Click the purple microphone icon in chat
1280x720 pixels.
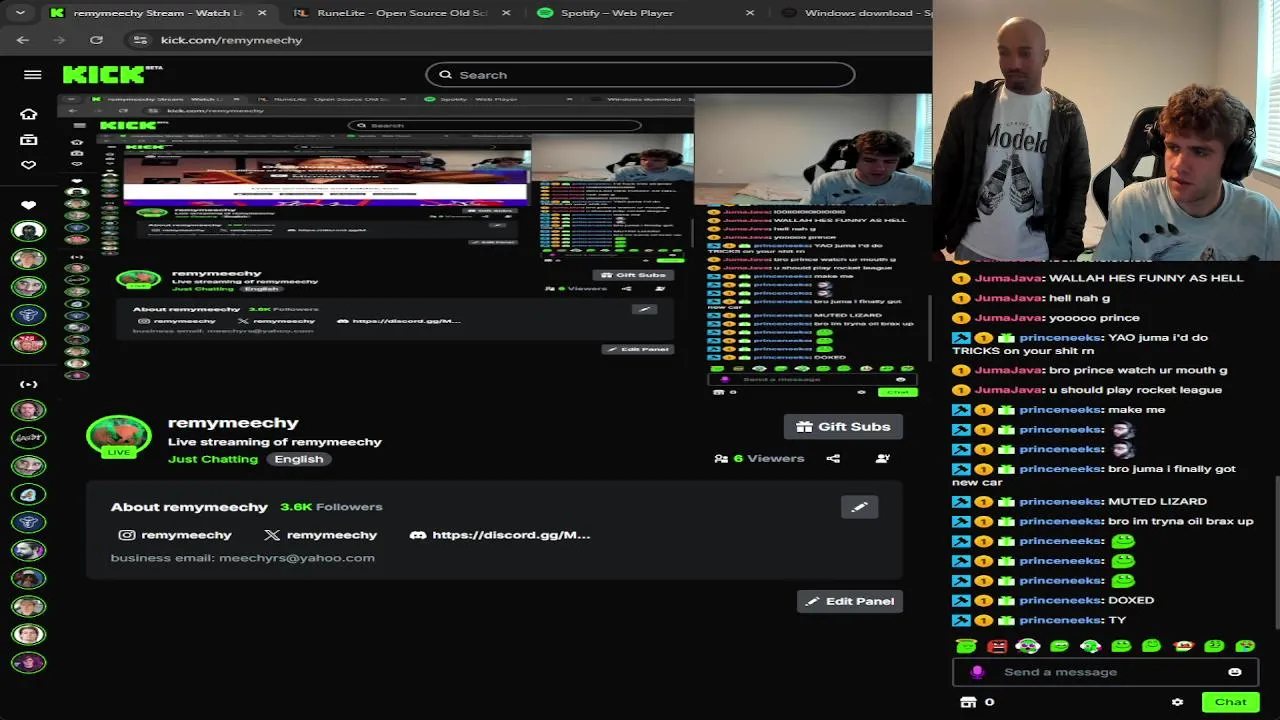tap(977, 672)
